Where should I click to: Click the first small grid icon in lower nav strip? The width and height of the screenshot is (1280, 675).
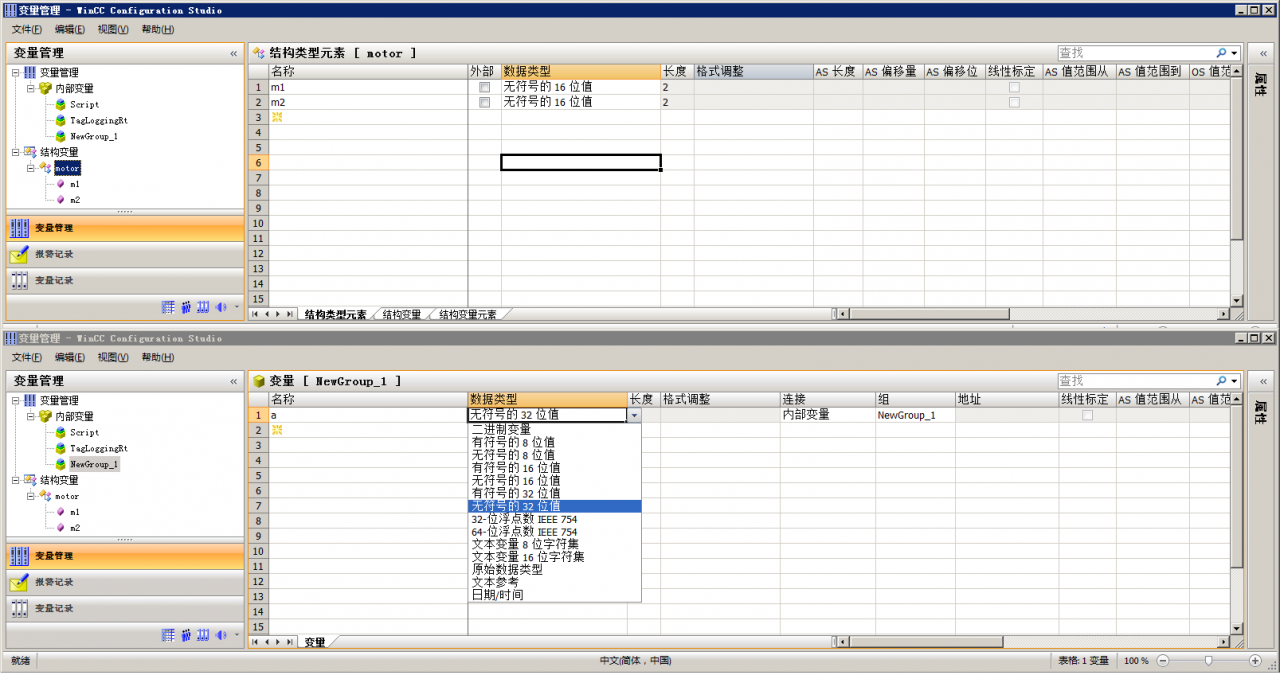pos(168,635)
